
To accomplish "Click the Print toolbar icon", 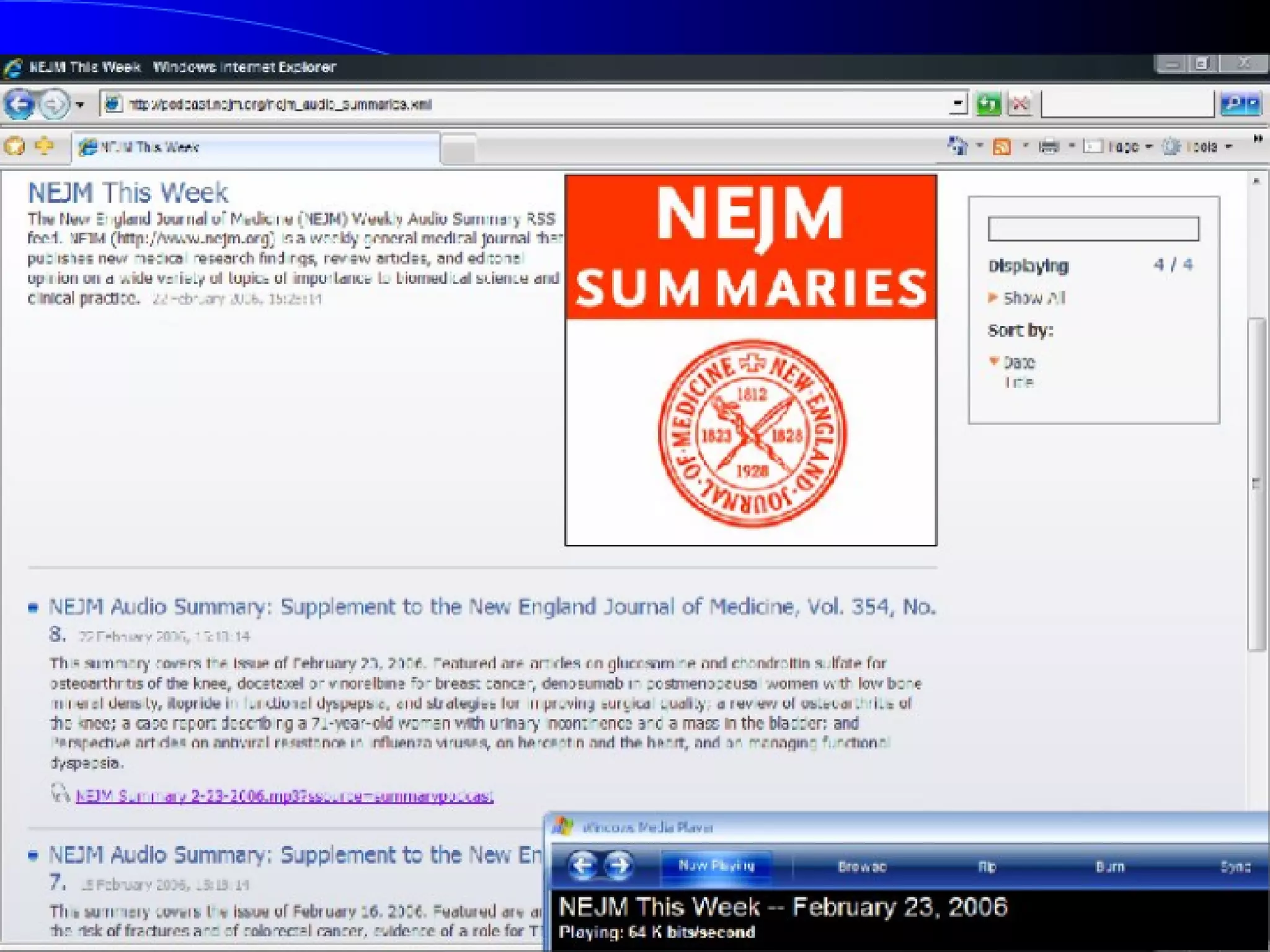I will click(1049, 147).
